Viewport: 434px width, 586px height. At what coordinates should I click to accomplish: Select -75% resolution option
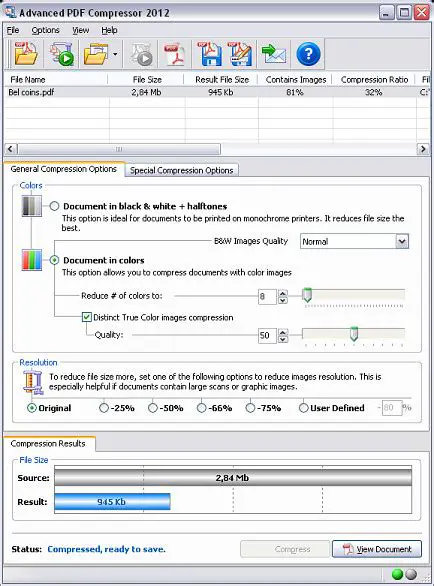tap(250, 408)
